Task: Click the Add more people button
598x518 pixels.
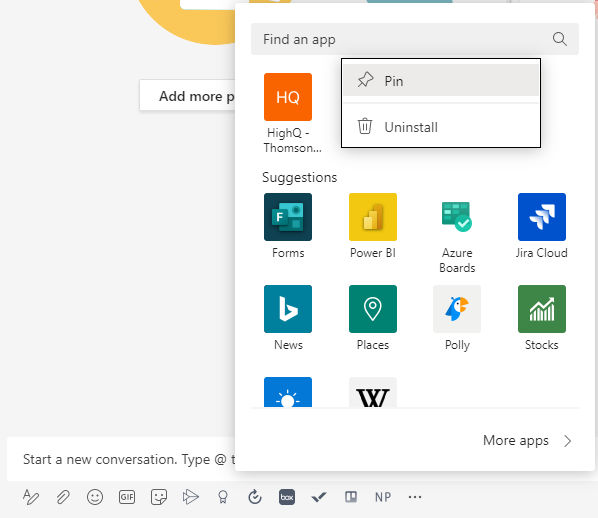Action: [x=188, y=96]
